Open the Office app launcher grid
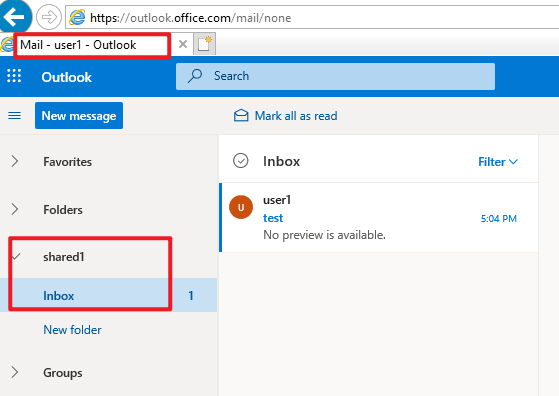 point(14,76)
